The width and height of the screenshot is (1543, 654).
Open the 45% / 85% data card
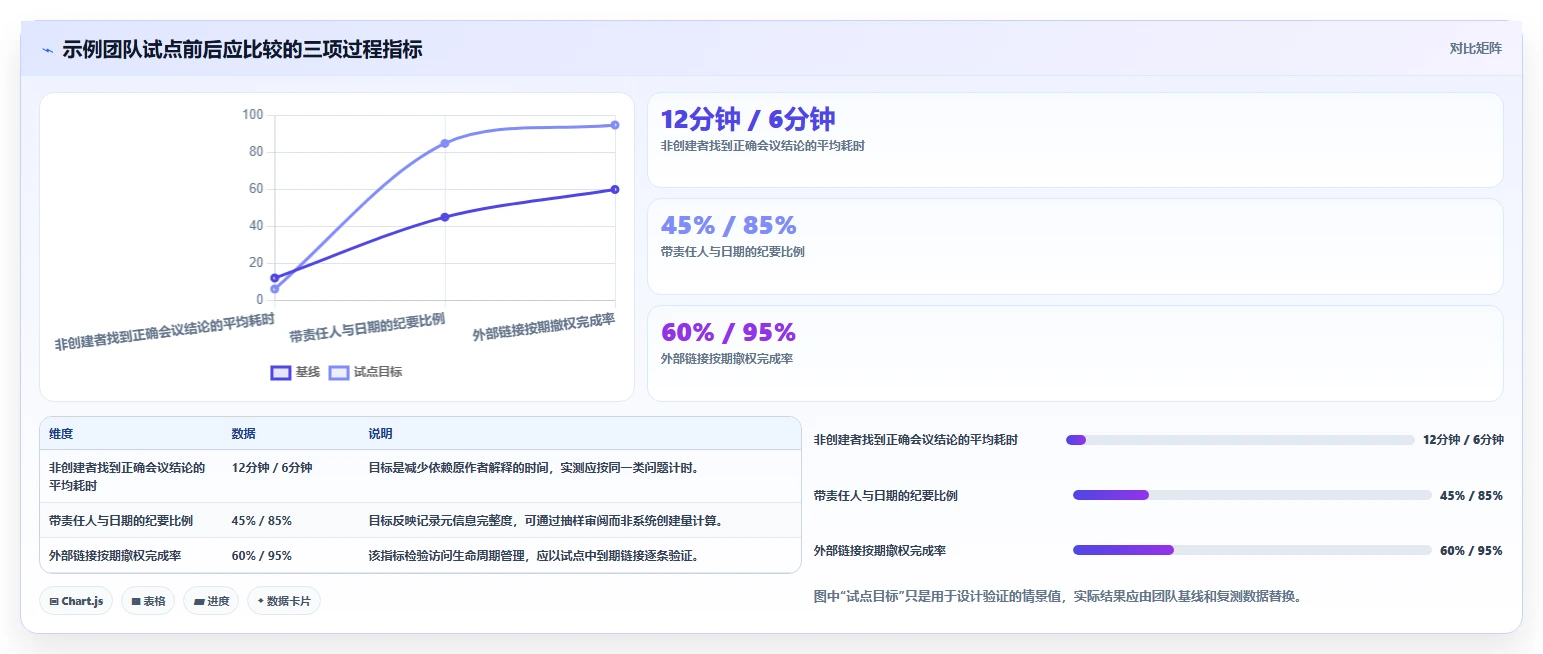pos(1075,246)
